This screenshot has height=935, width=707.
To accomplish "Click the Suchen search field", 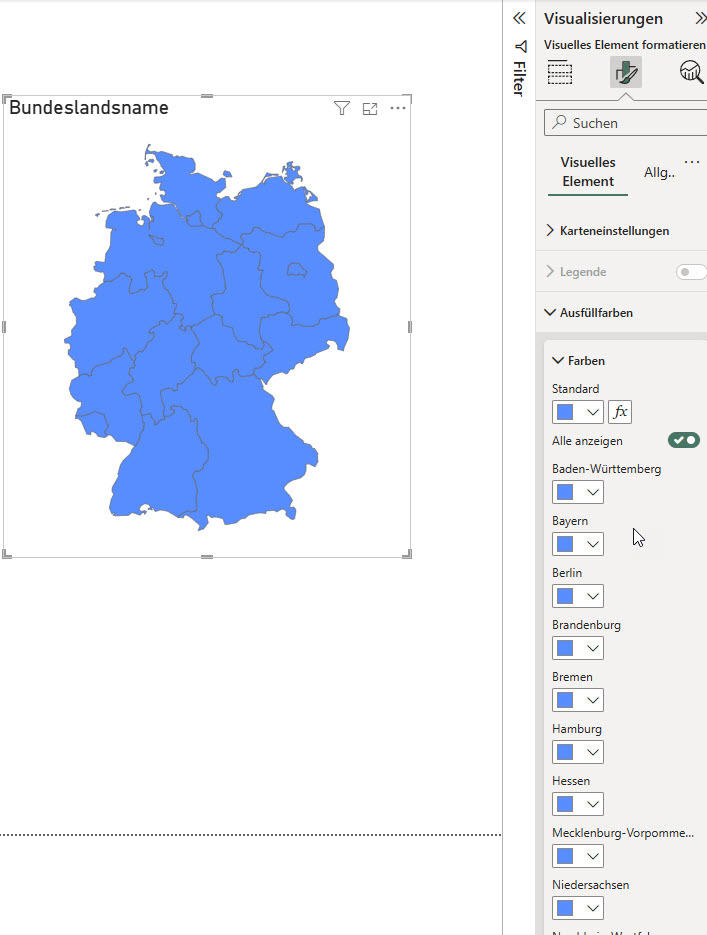I will click(630, 123).
